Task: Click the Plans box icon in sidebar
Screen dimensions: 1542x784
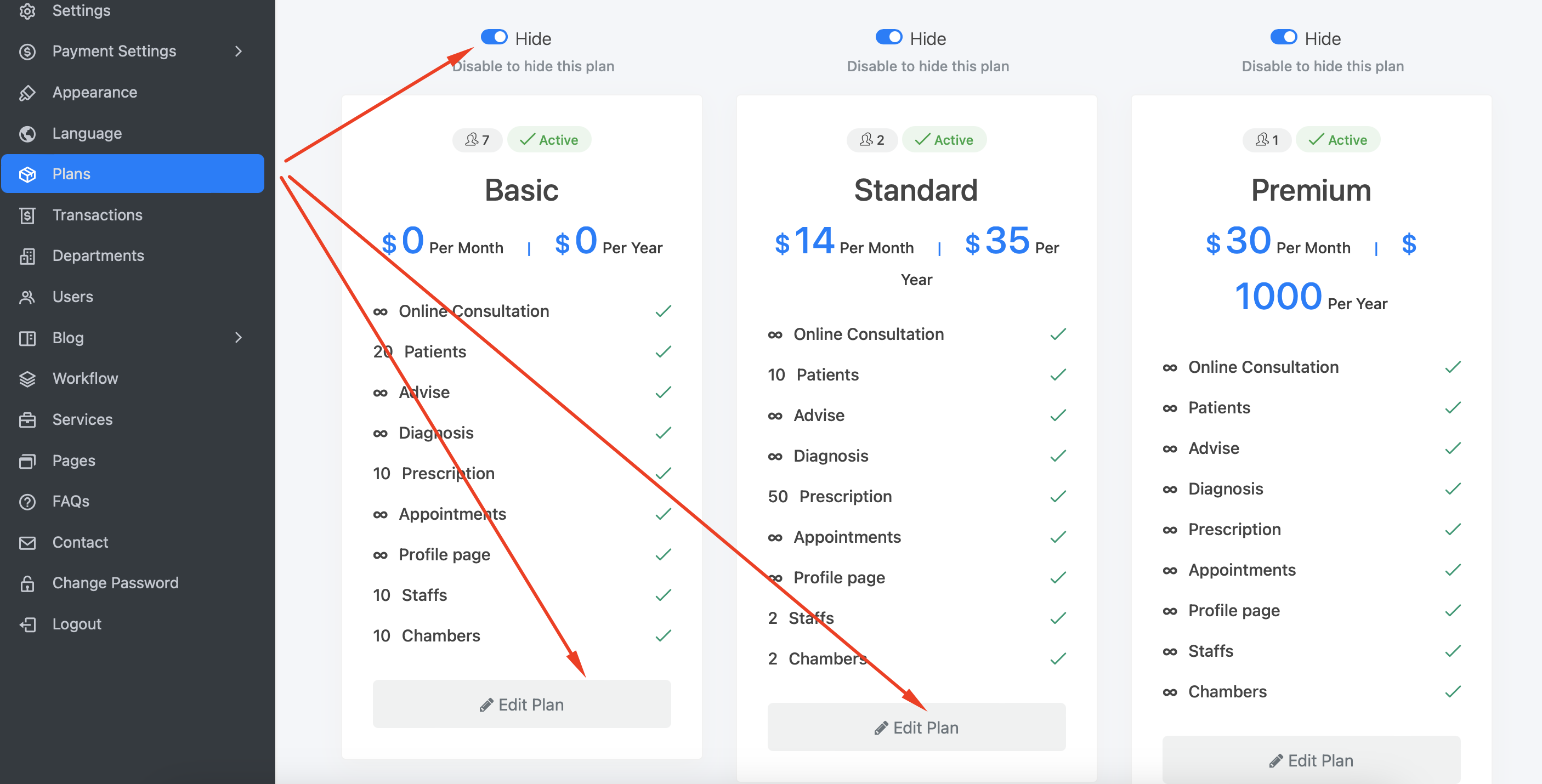Action: point(27,174)
